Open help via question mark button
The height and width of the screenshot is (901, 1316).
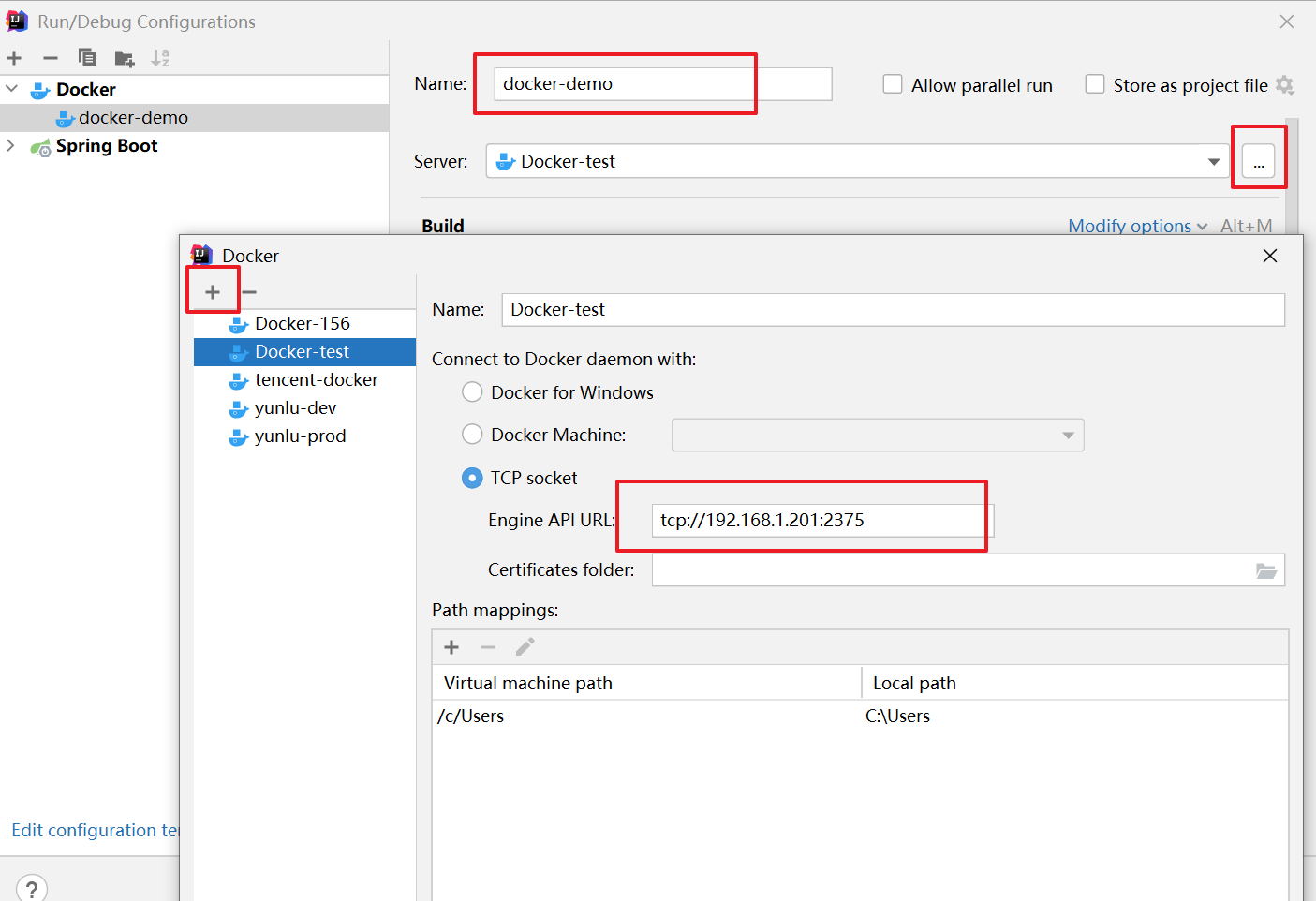pyautogui.click(x=32, y=888)
